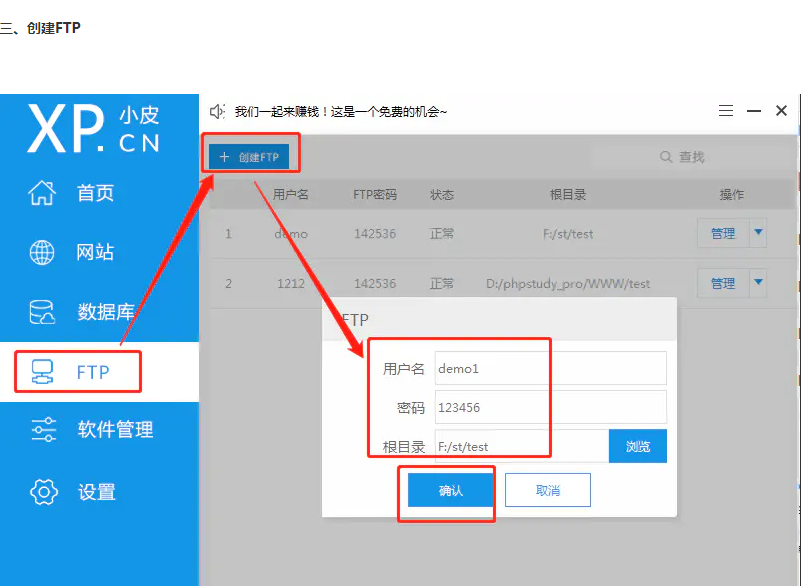Click 管理 button for demo user
This screenshot has height=586, width=810.
pos(722,233)
